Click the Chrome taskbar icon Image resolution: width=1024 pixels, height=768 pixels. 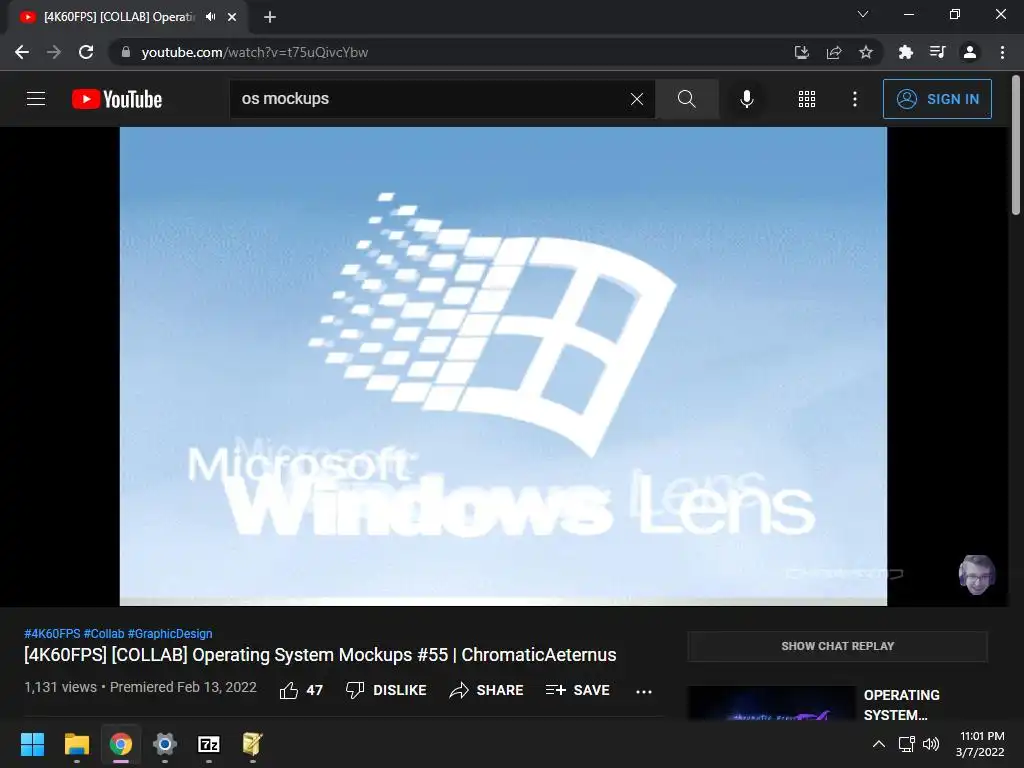(121, 744)
